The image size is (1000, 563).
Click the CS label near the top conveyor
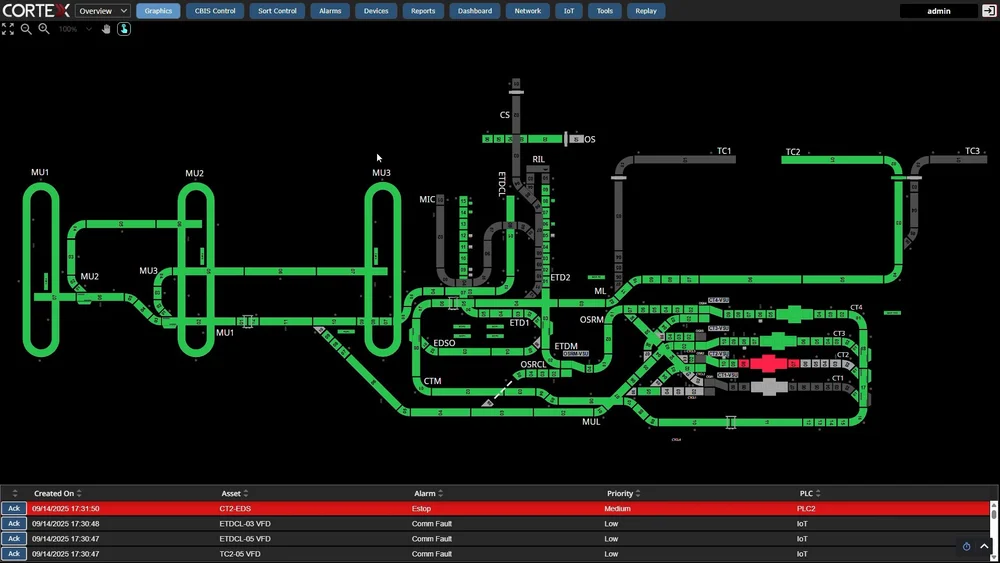pos(504,115)
